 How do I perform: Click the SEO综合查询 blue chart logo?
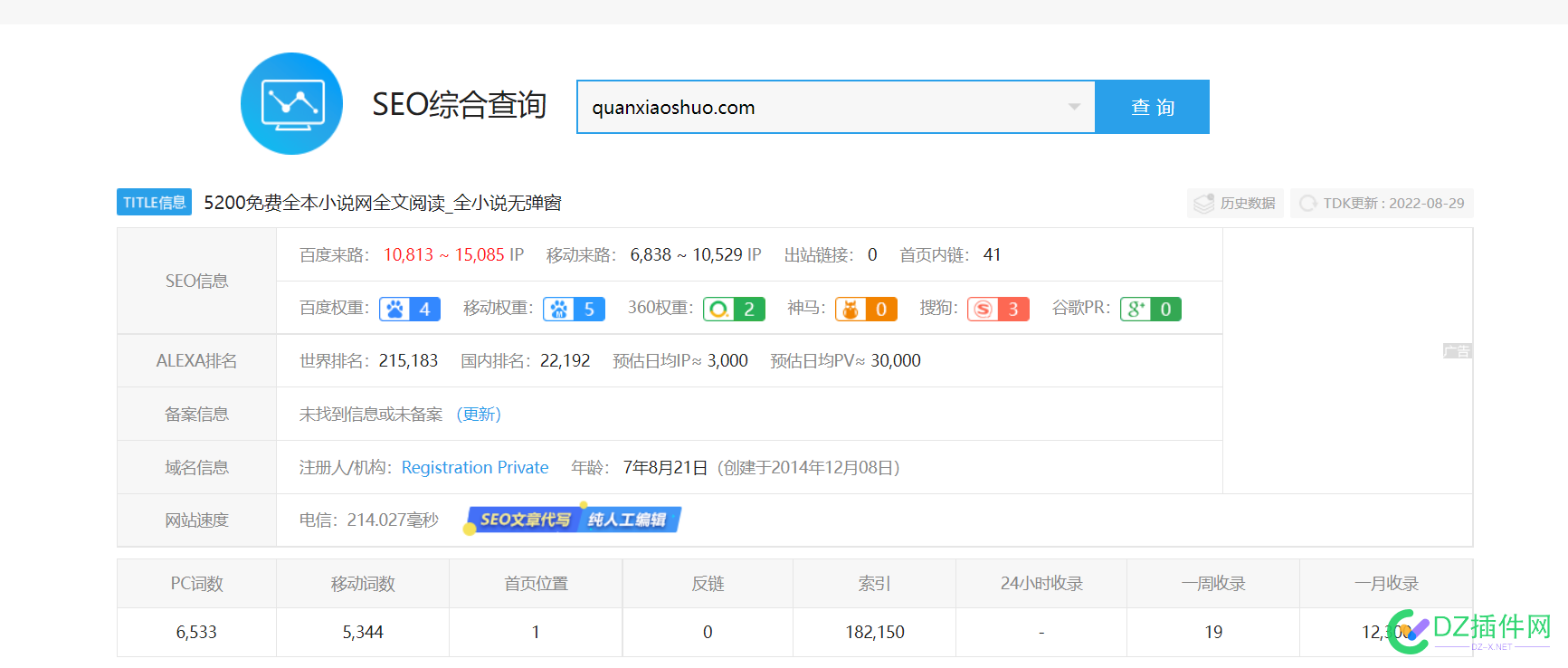(x=291, y=104)
